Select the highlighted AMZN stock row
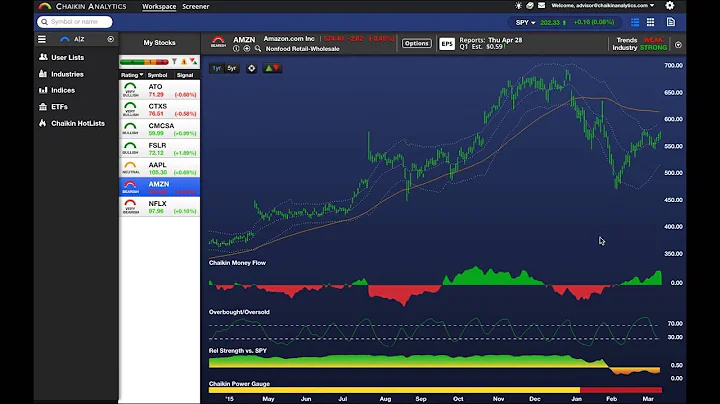Screen dimensions: 720x404 [159, 187]
